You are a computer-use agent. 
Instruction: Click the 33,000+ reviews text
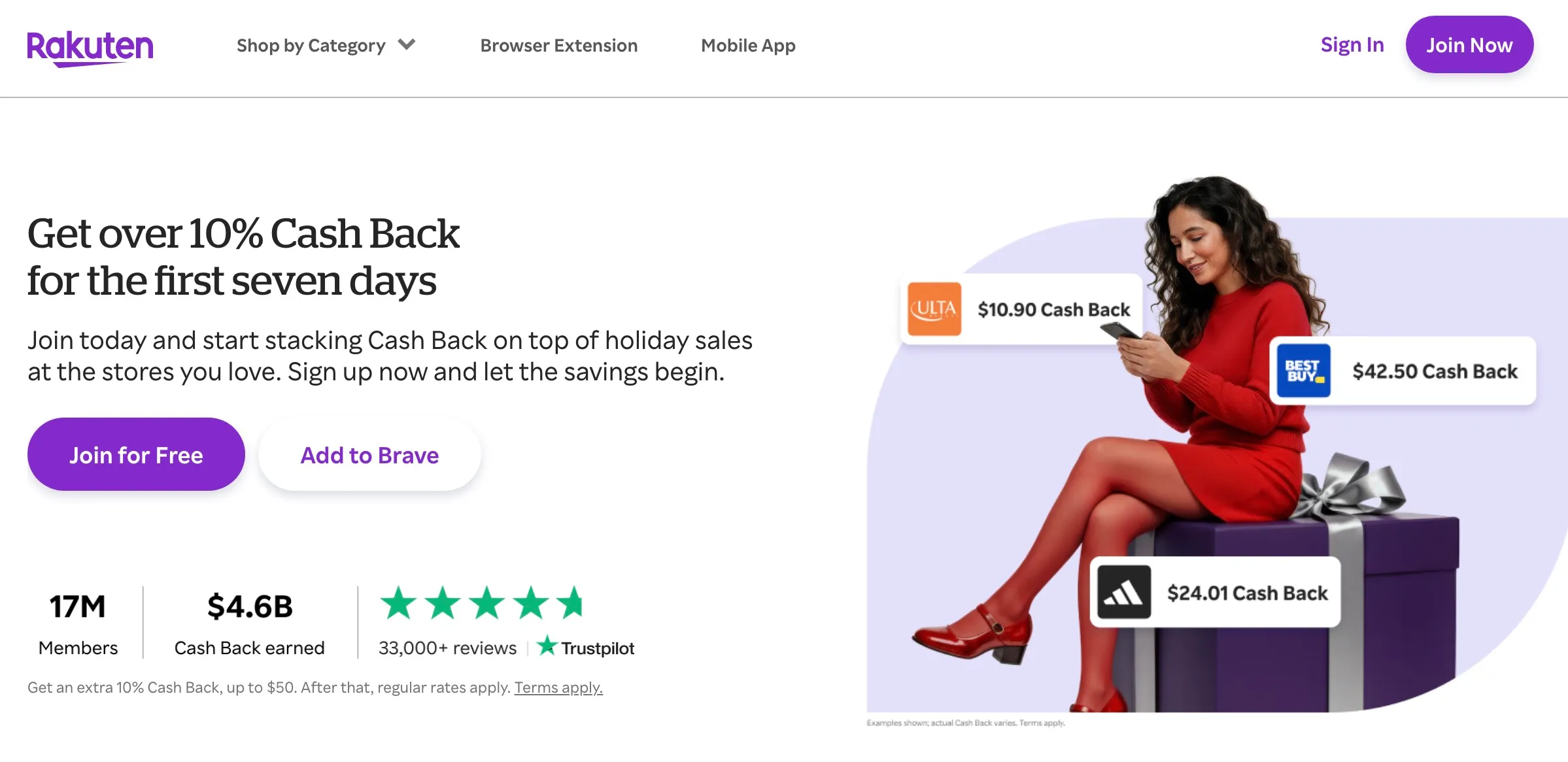click(x=447, y=648)
